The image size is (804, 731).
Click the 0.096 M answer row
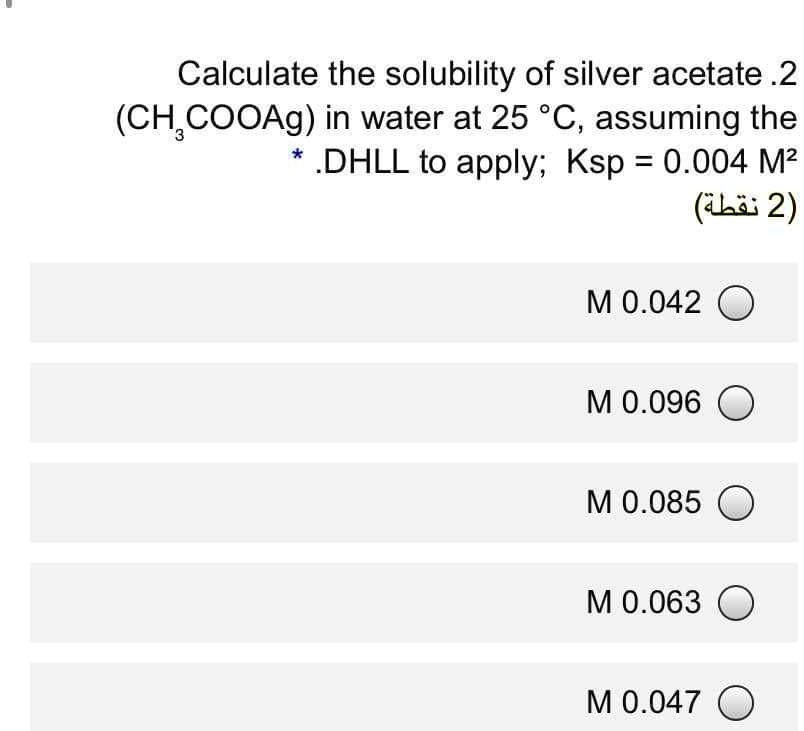pos(400,403)
